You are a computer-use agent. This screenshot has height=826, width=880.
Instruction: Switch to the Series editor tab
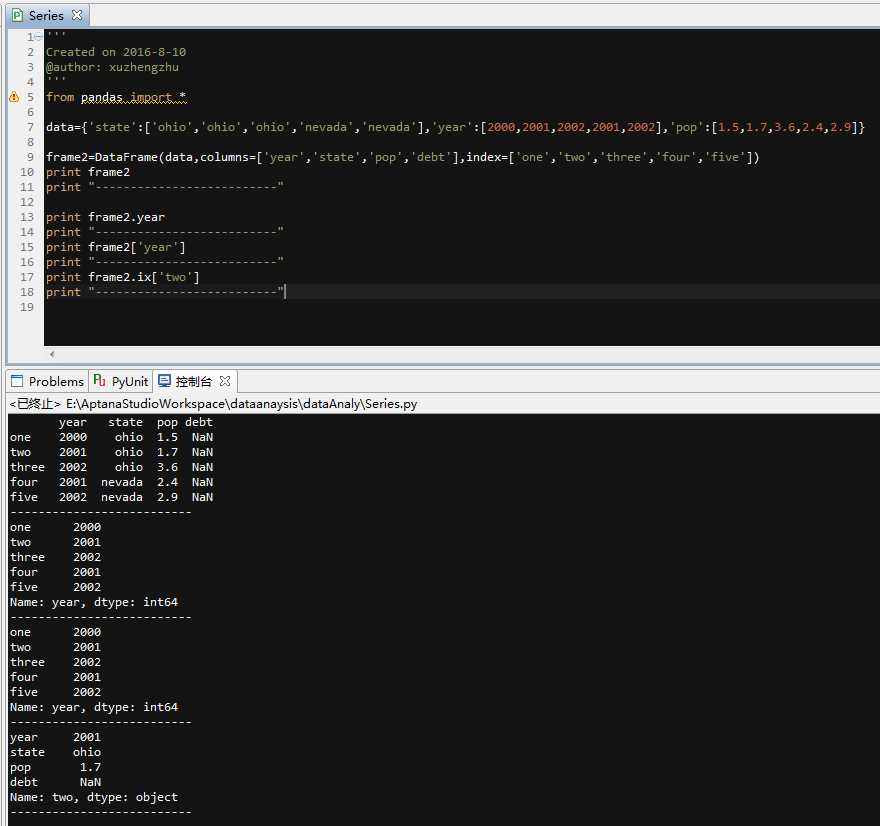click(46, 16)
